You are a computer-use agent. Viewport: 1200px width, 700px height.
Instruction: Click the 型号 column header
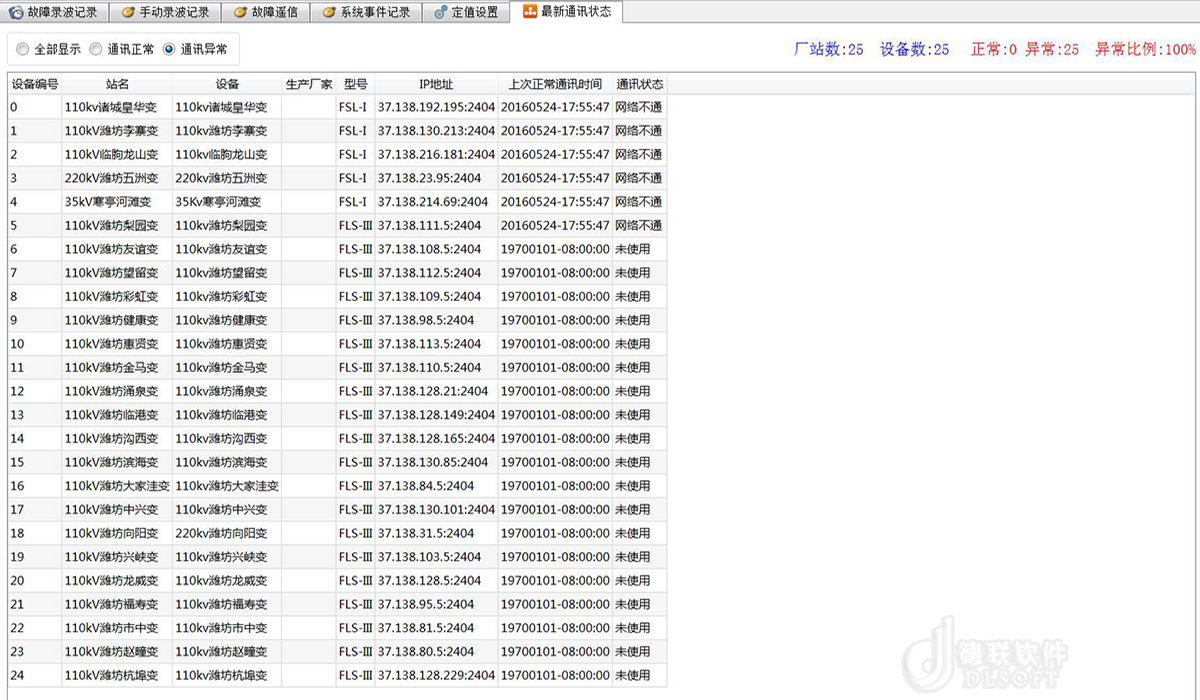[355, 84]
